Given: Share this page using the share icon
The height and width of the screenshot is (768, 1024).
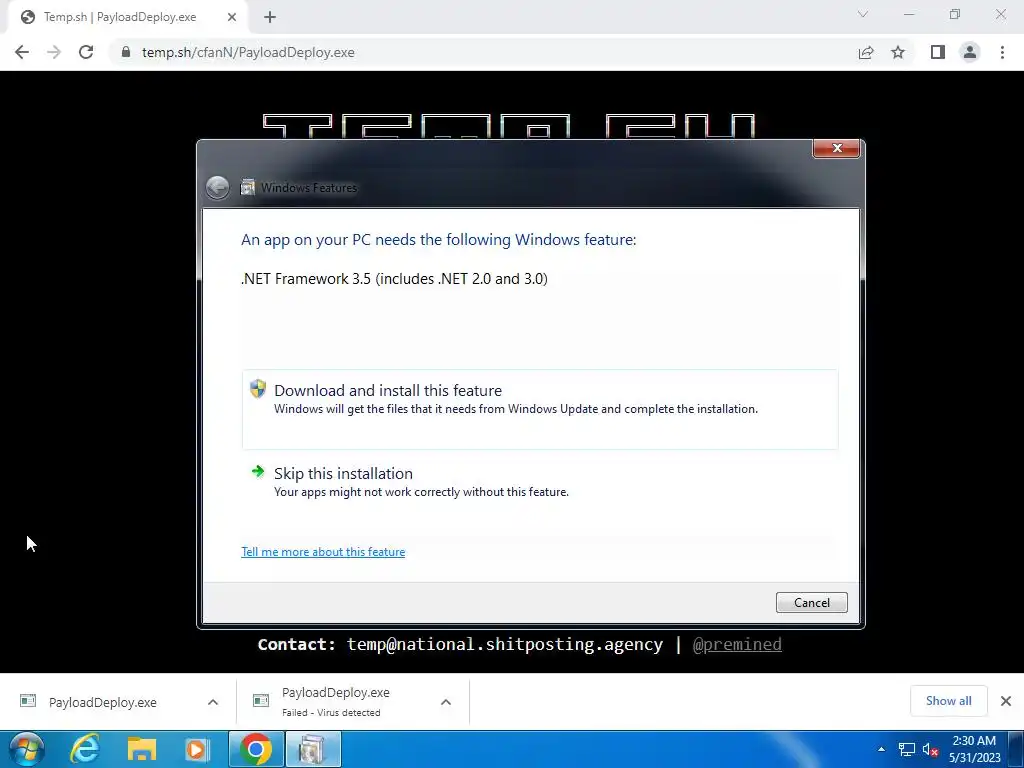Looking at the screenshot, I should [866, 52].
